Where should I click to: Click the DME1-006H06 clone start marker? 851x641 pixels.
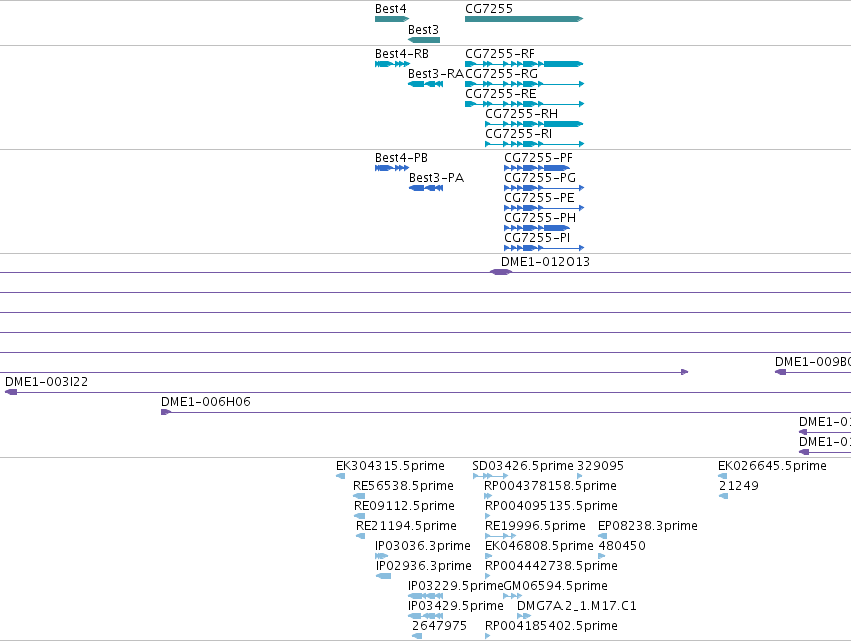coord(166,412)
